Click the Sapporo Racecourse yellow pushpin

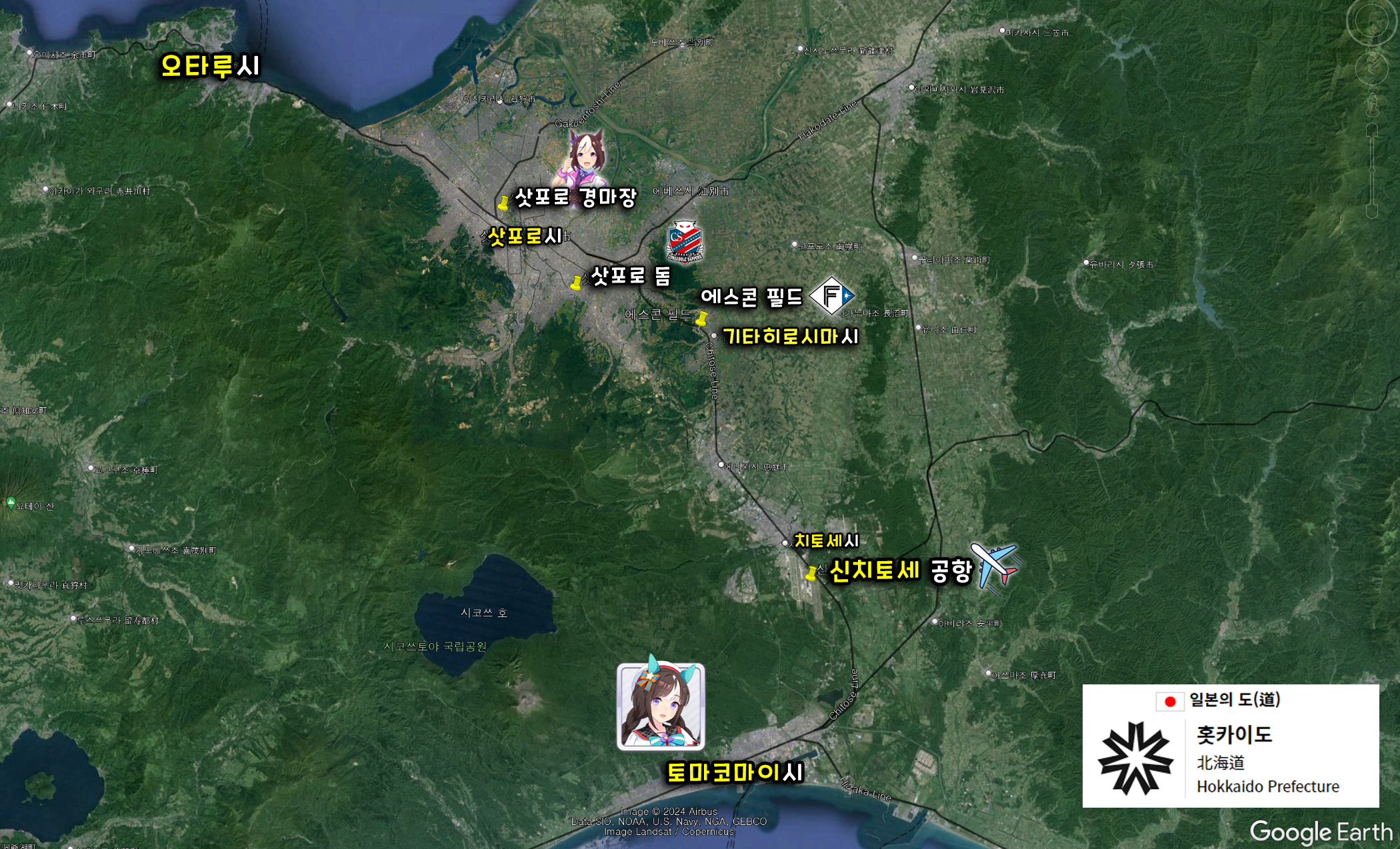503,202
